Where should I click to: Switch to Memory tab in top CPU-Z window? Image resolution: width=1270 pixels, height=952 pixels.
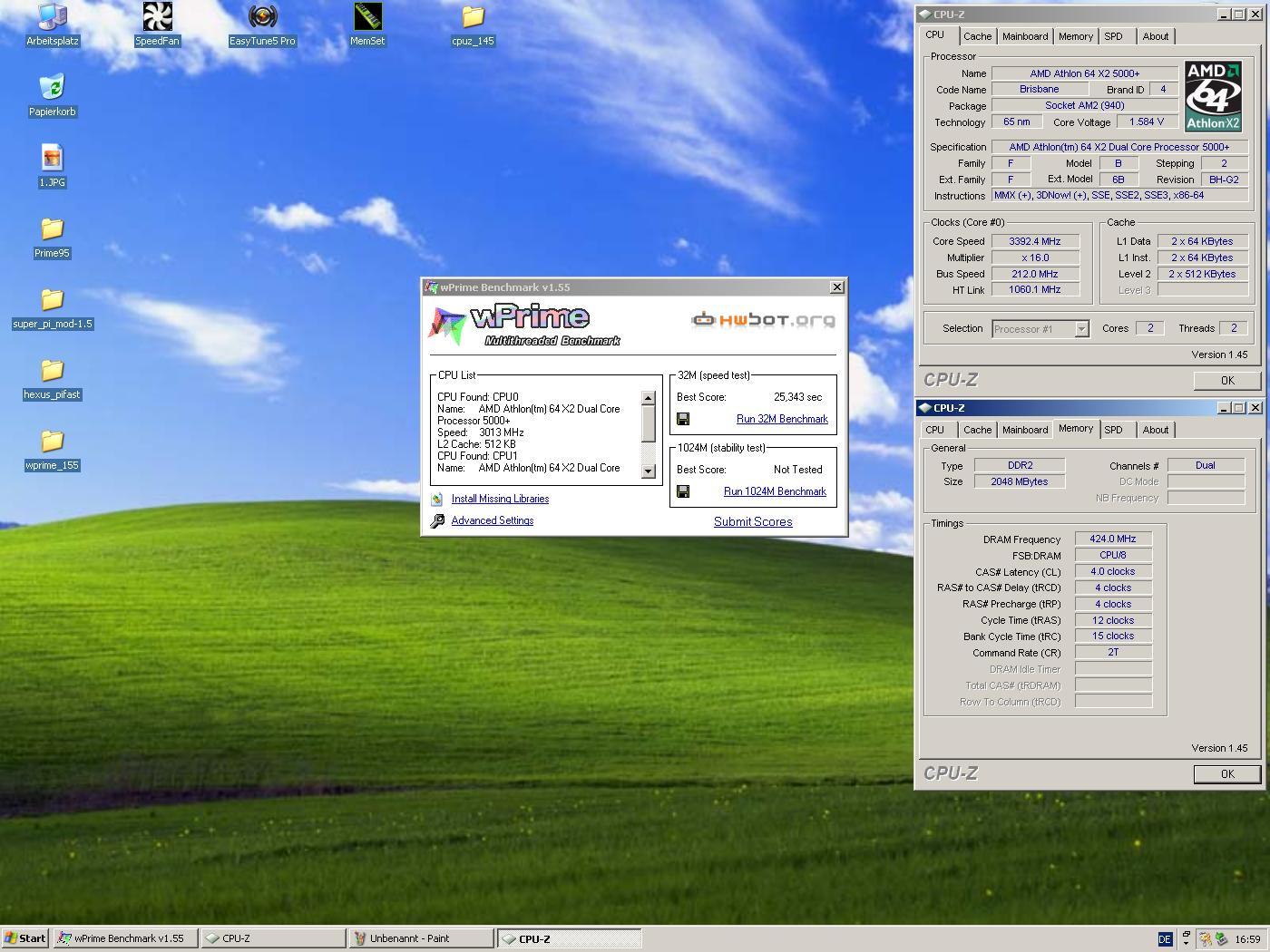tap(1075, 36)
